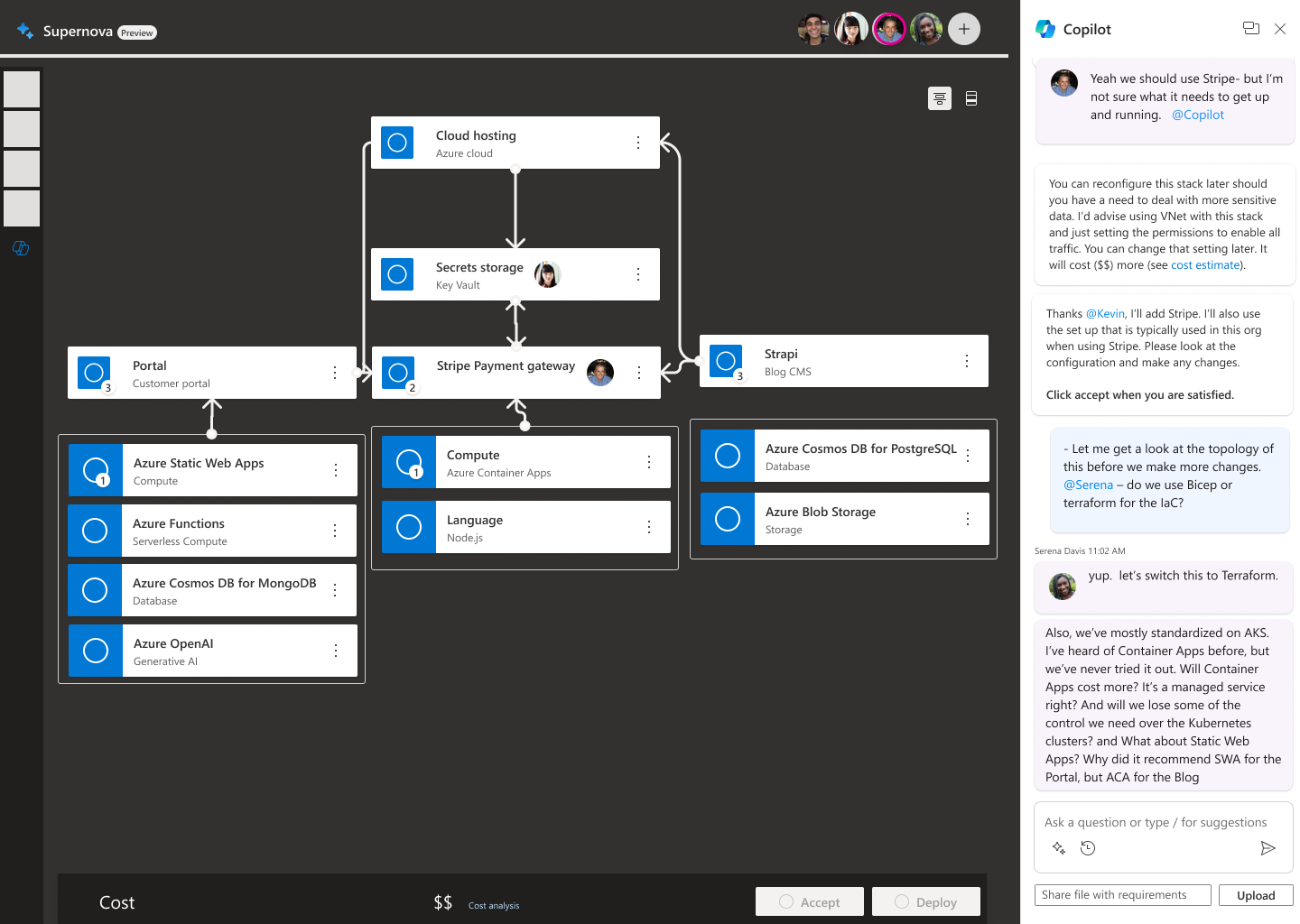The width and height of the screenshot is (1300, 924).
Task: Pop out the Copilot panel window
Action: 1251,29
